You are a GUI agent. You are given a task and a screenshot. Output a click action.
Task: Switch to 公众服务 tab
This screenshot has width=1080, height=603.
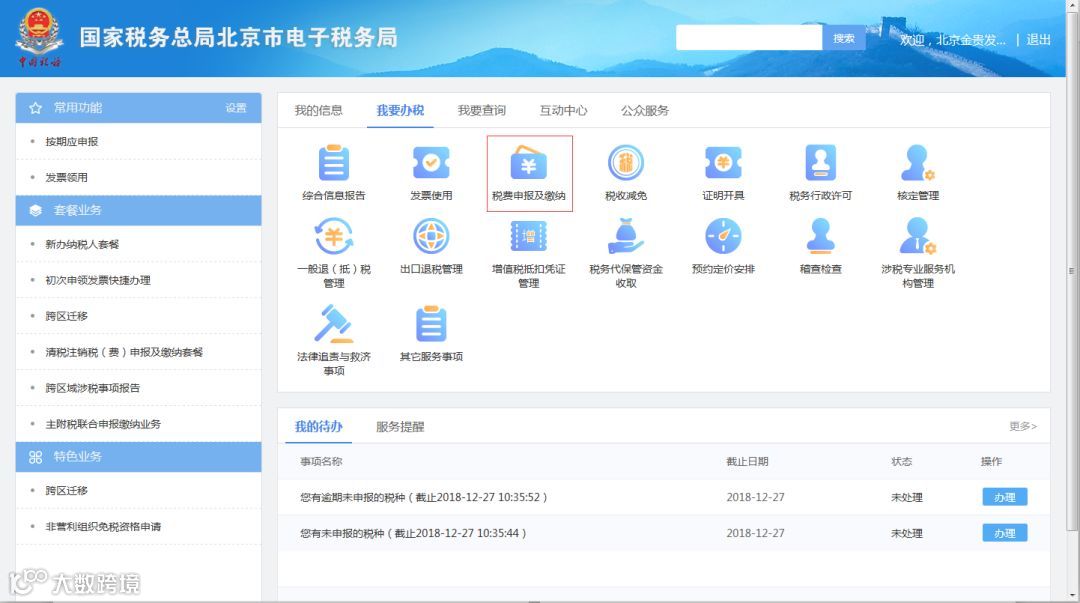pos(645,110)
